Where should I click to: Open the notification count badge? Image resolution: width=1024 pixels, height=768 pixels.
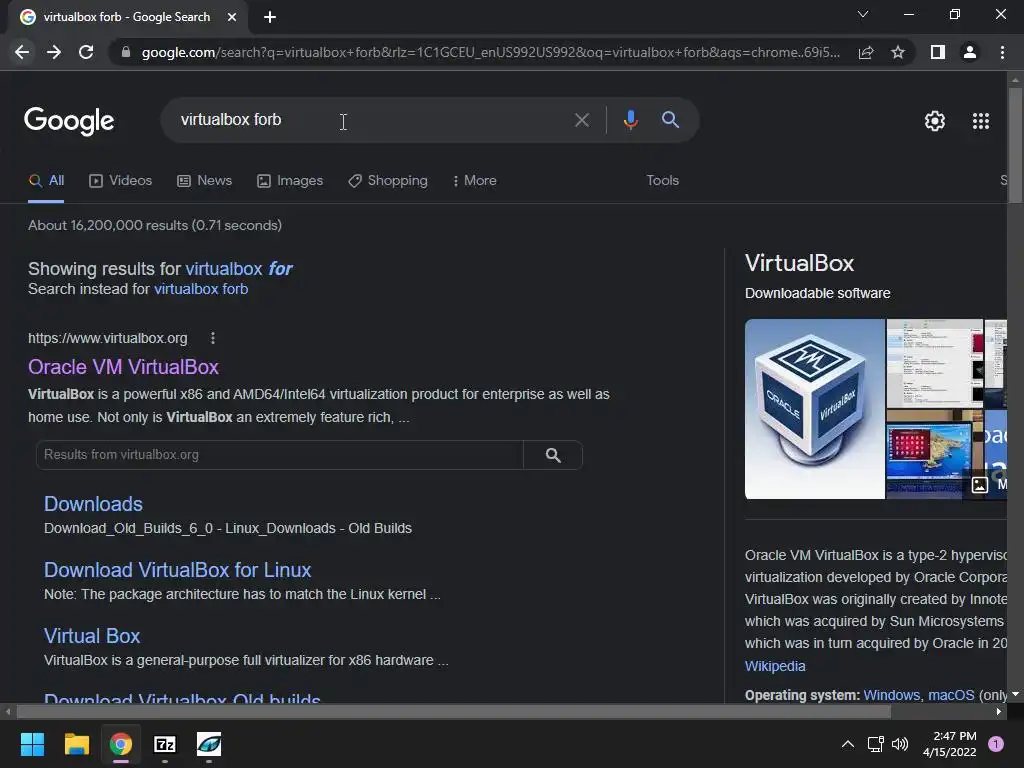pyautogui.click(x=996, y=744)
